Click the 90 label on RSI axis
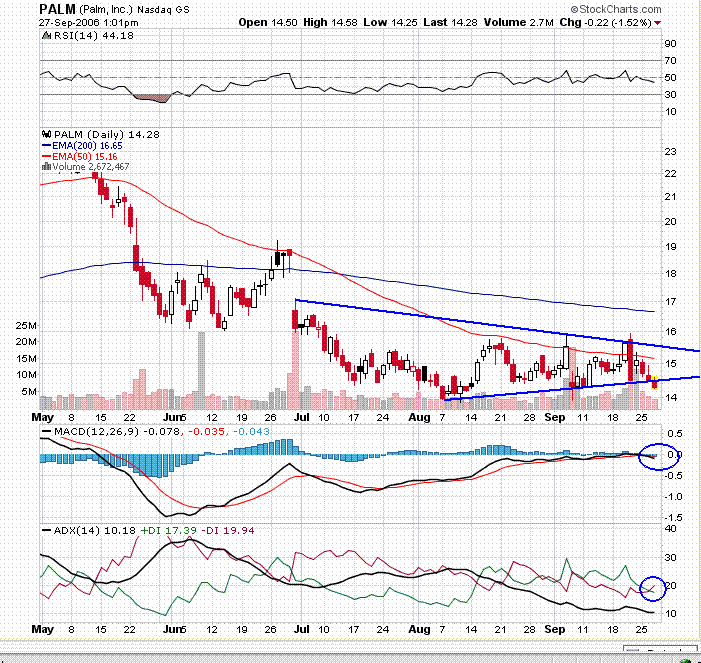 point(670,43)
